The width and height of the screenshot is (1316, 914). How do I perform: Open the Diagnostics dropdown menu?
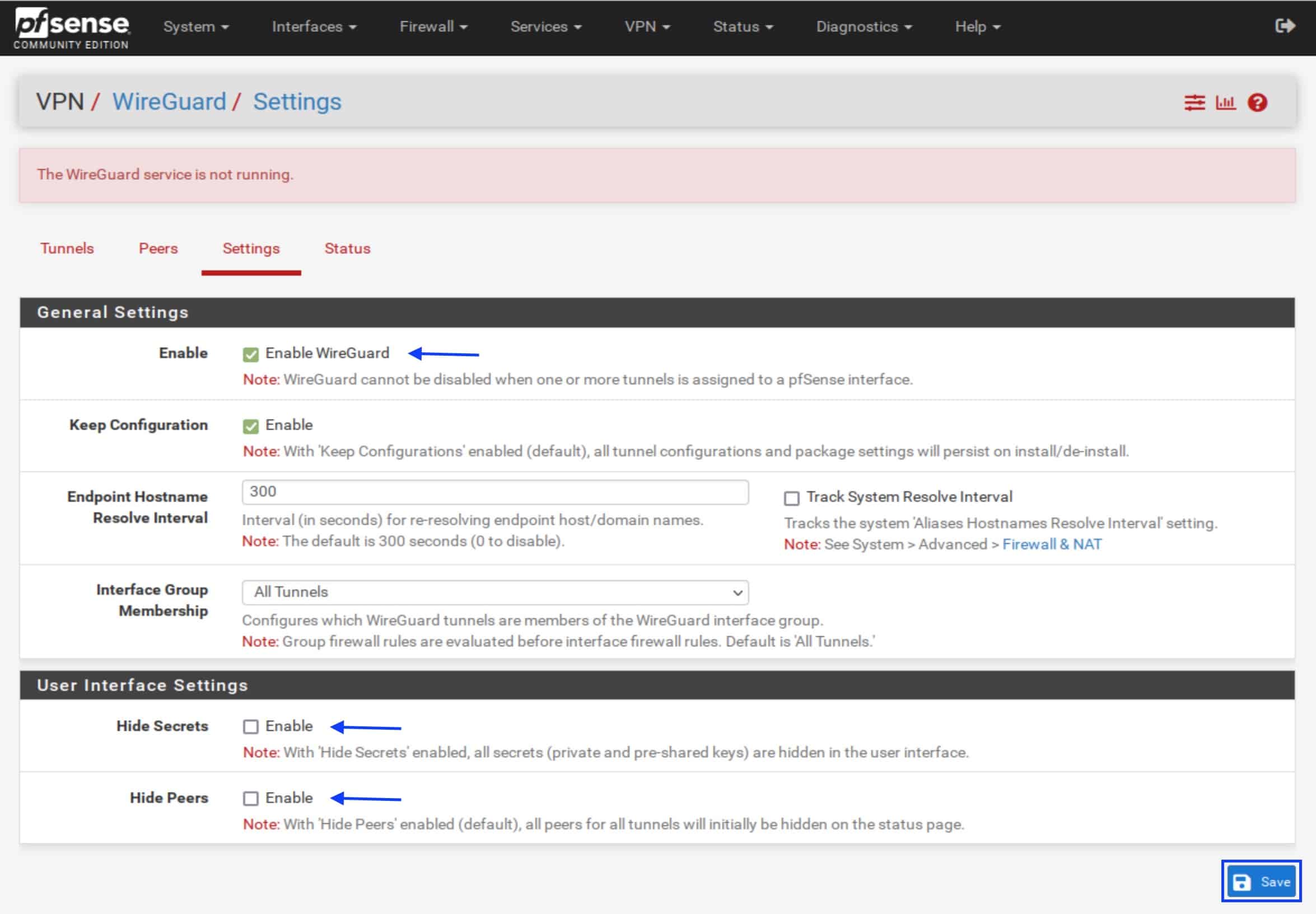[x=864, y=26]
